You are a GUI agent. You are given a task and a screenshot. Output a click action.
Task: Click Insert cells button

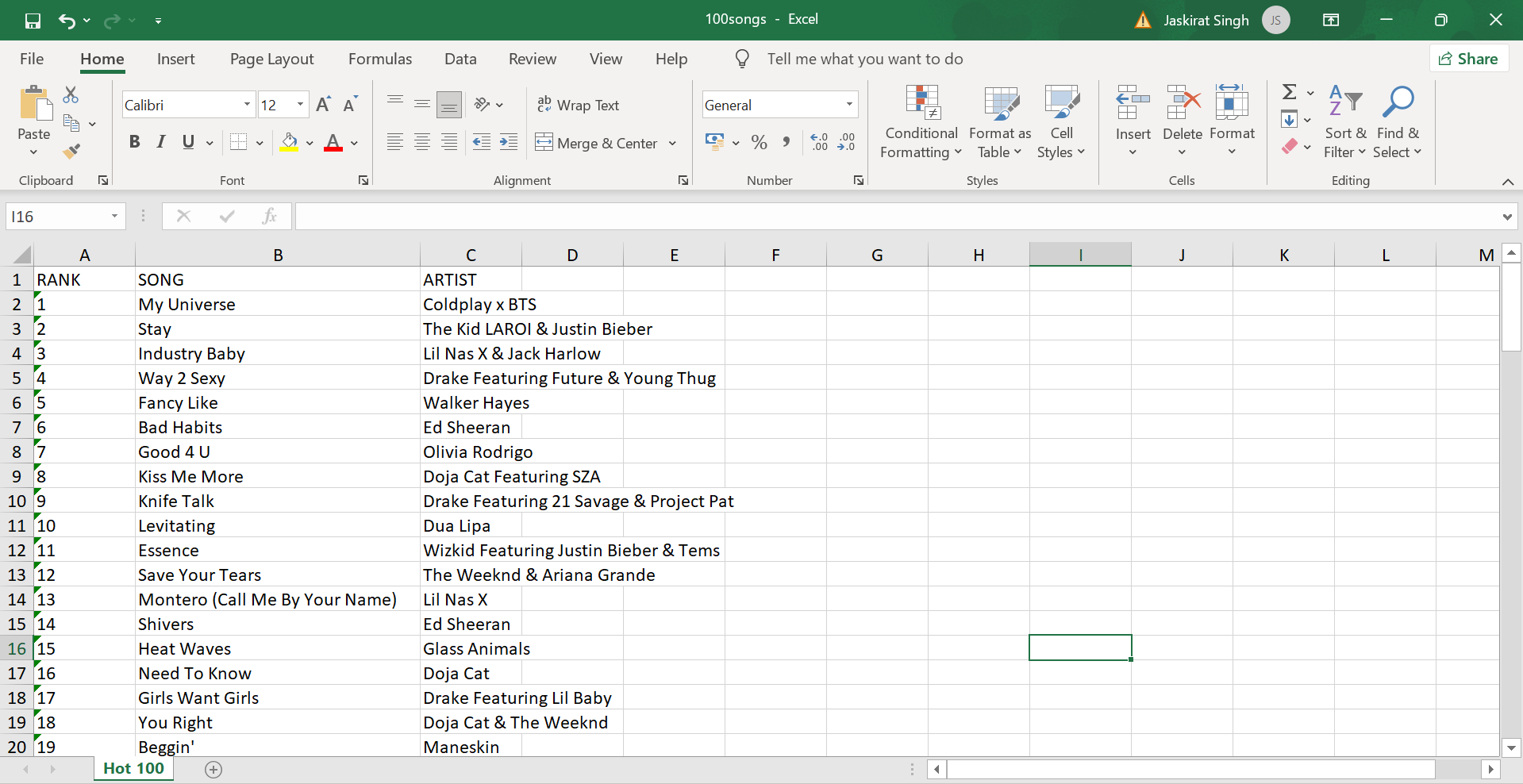tap(1133, 121)
